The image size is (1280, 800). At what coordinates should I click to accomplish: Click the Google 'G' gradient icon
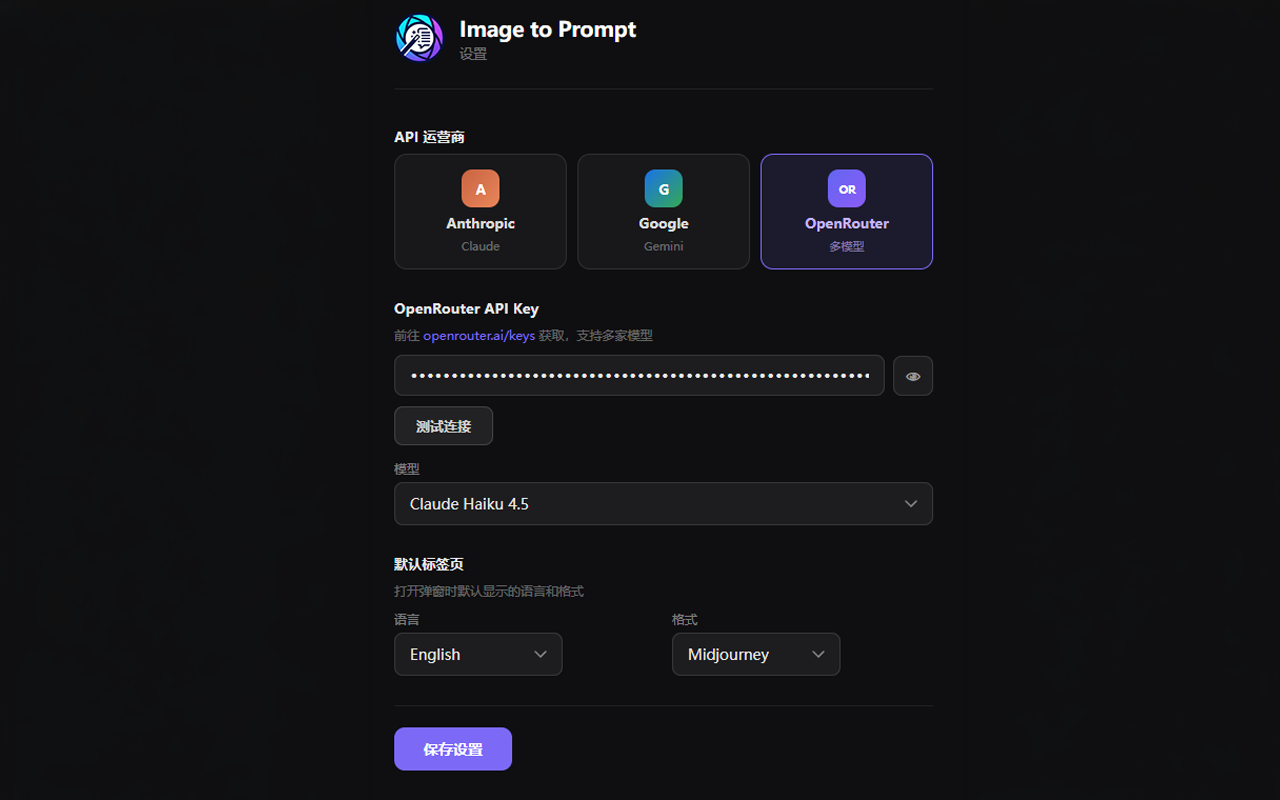pos(663,189)
